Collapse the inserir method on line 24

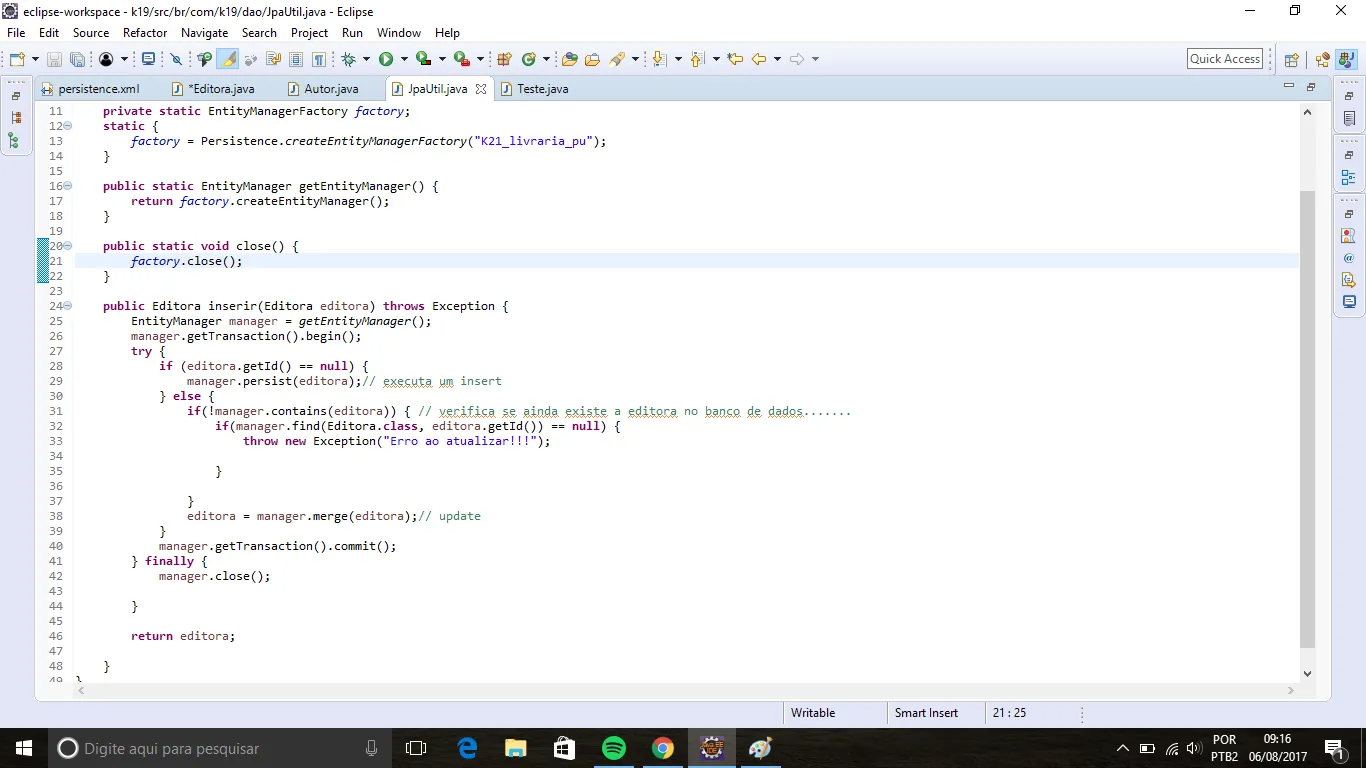tap(68, 306)
